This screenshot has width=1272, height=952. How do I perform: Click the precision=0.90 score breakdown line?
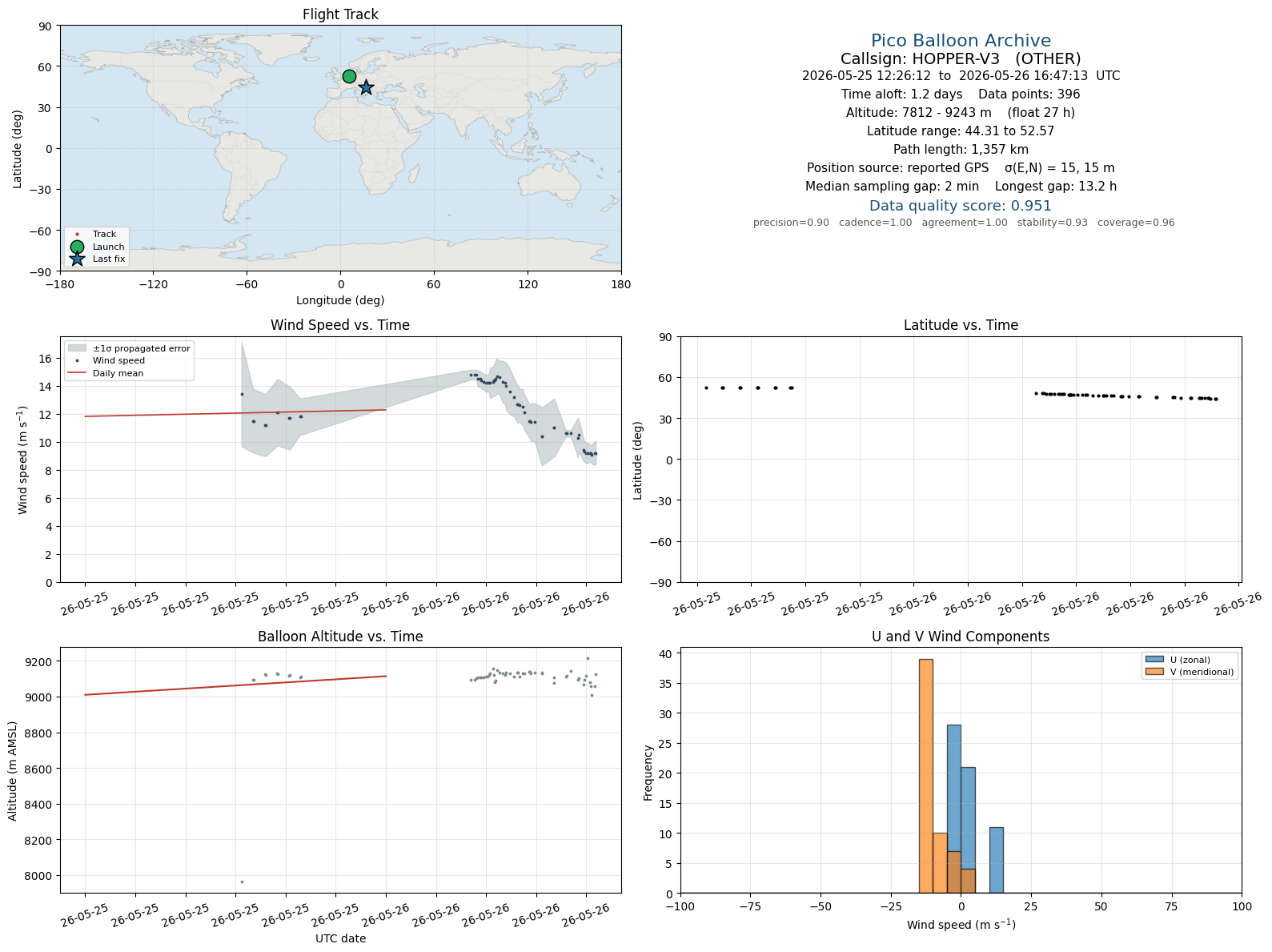tap(964, 223)
